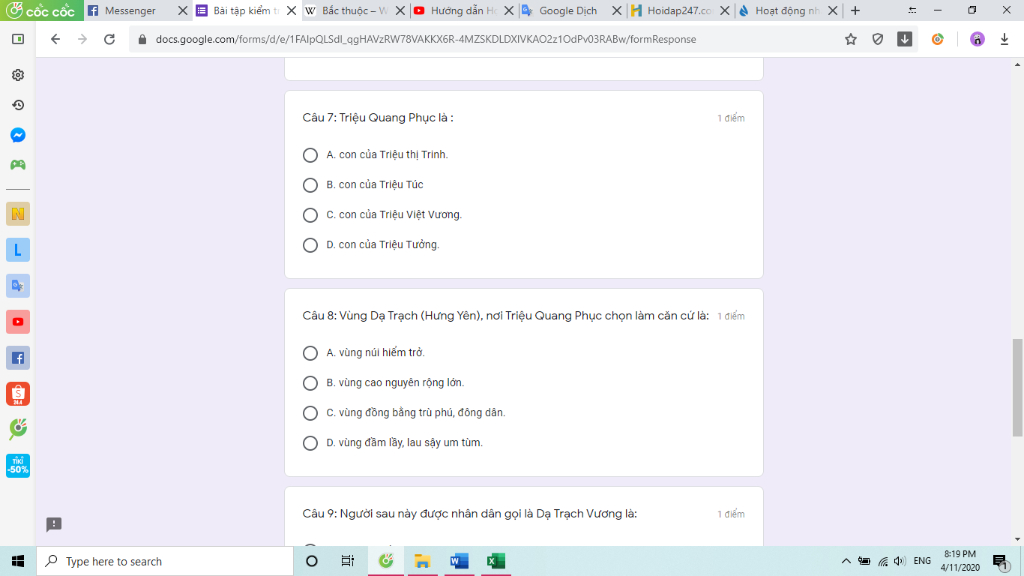Open Task View on the taskbar
1024x576 pixels.
(347, 561)
